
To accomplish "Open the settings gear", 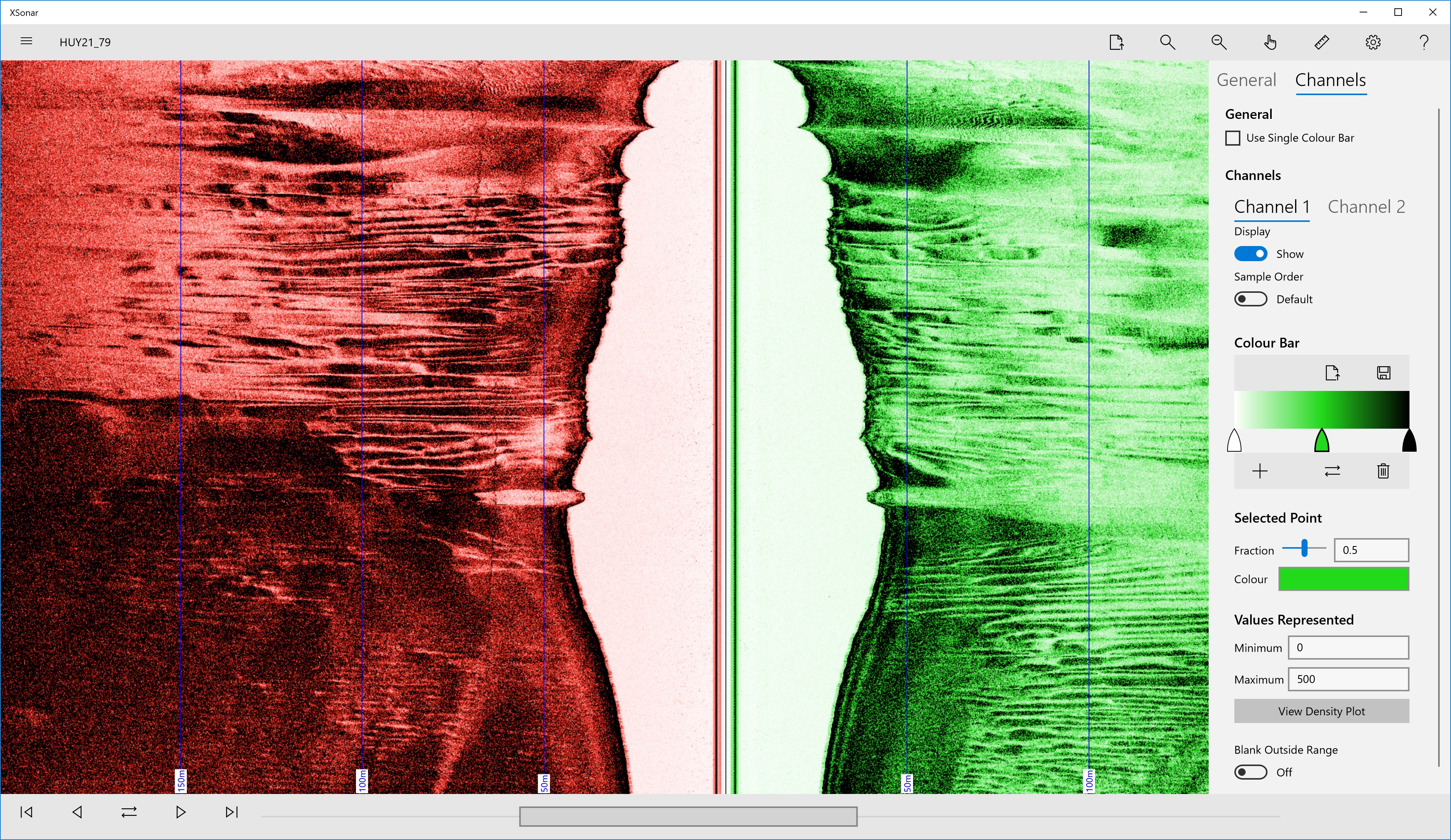I will tap(1373, 42).
